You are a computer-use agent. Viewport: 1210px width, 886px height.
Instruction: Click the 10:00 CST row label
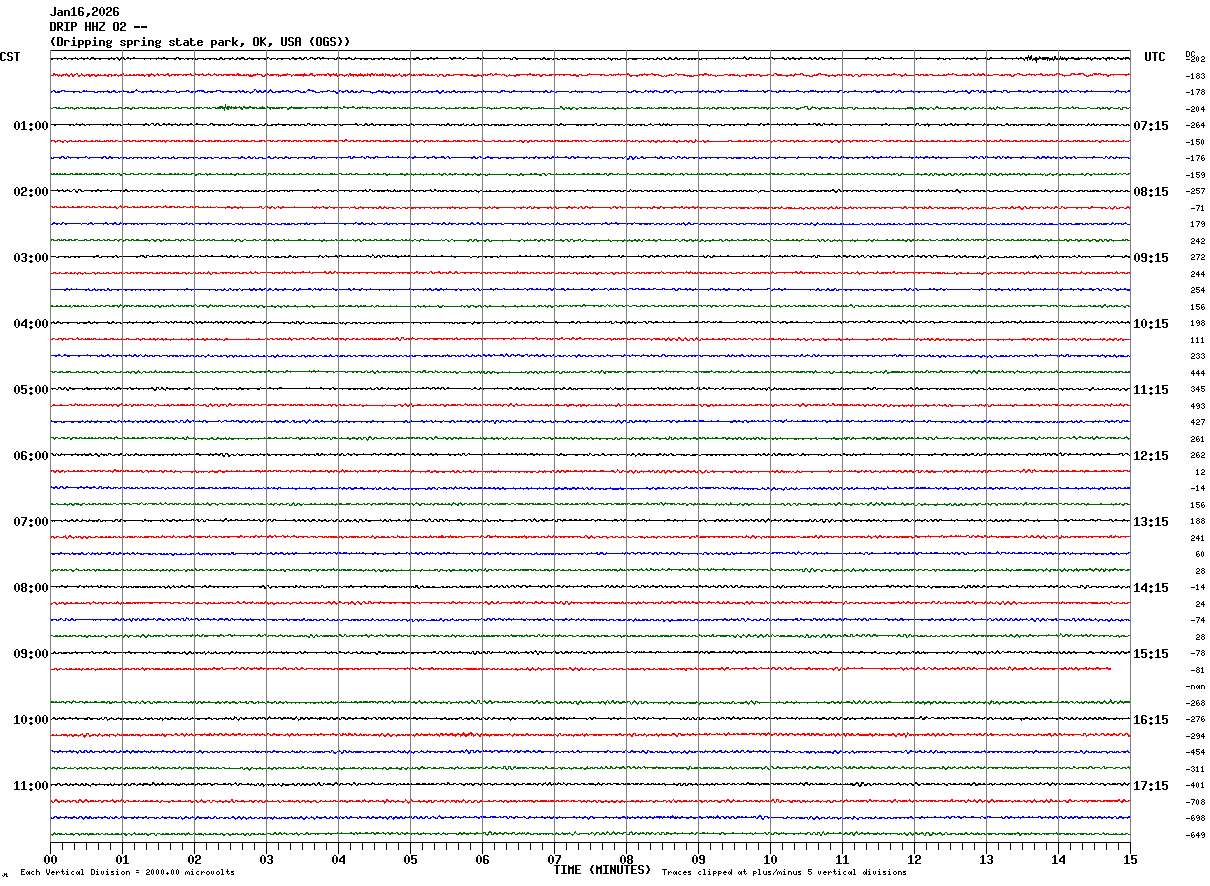30,720
